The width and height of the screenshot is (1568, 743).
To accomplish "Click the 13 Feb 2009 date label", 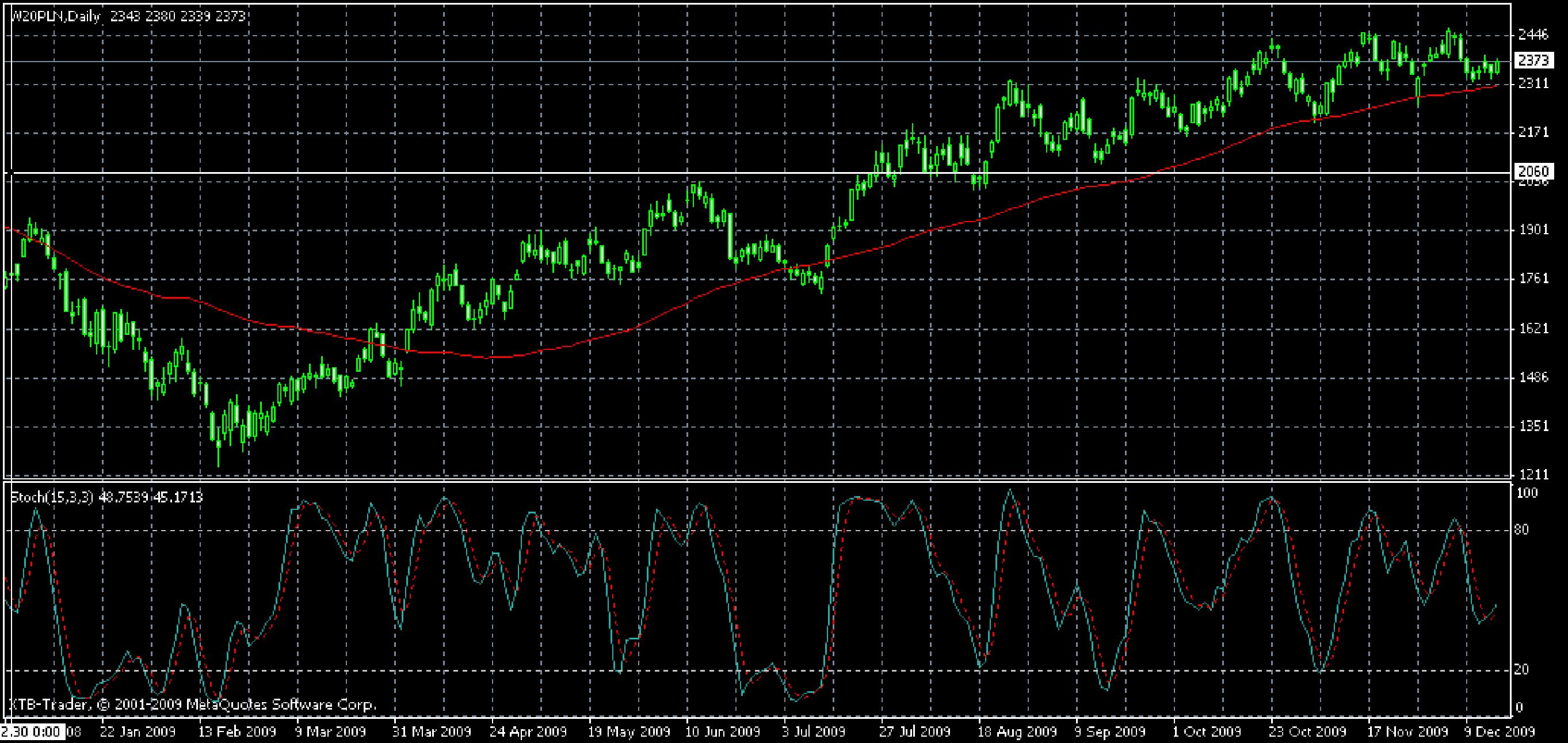I will pyautogui.click(x=238, y=731).
